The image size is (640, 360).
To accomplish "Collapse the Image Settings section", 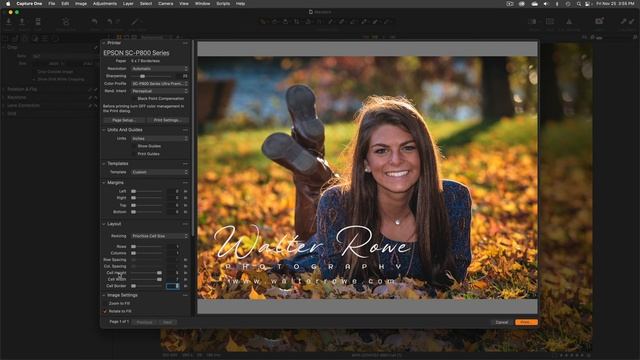I will (104, 295).
